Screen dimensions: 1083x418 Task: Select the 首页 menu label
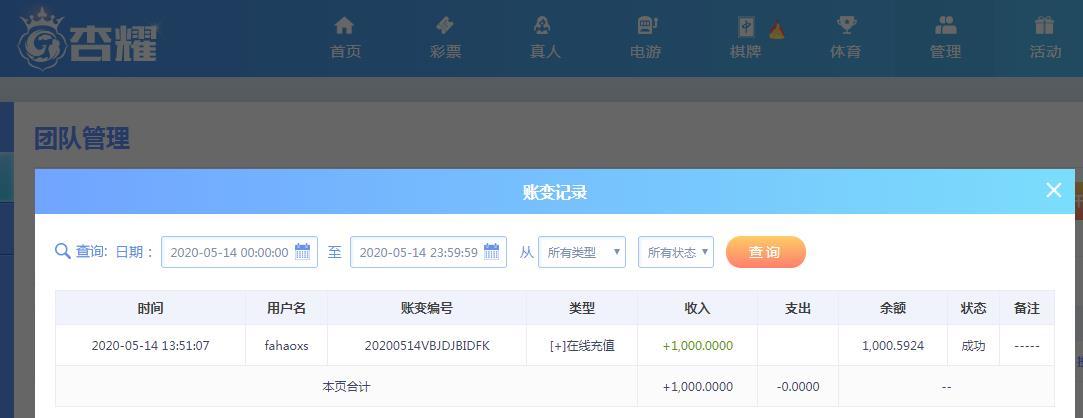click(345, 52)
